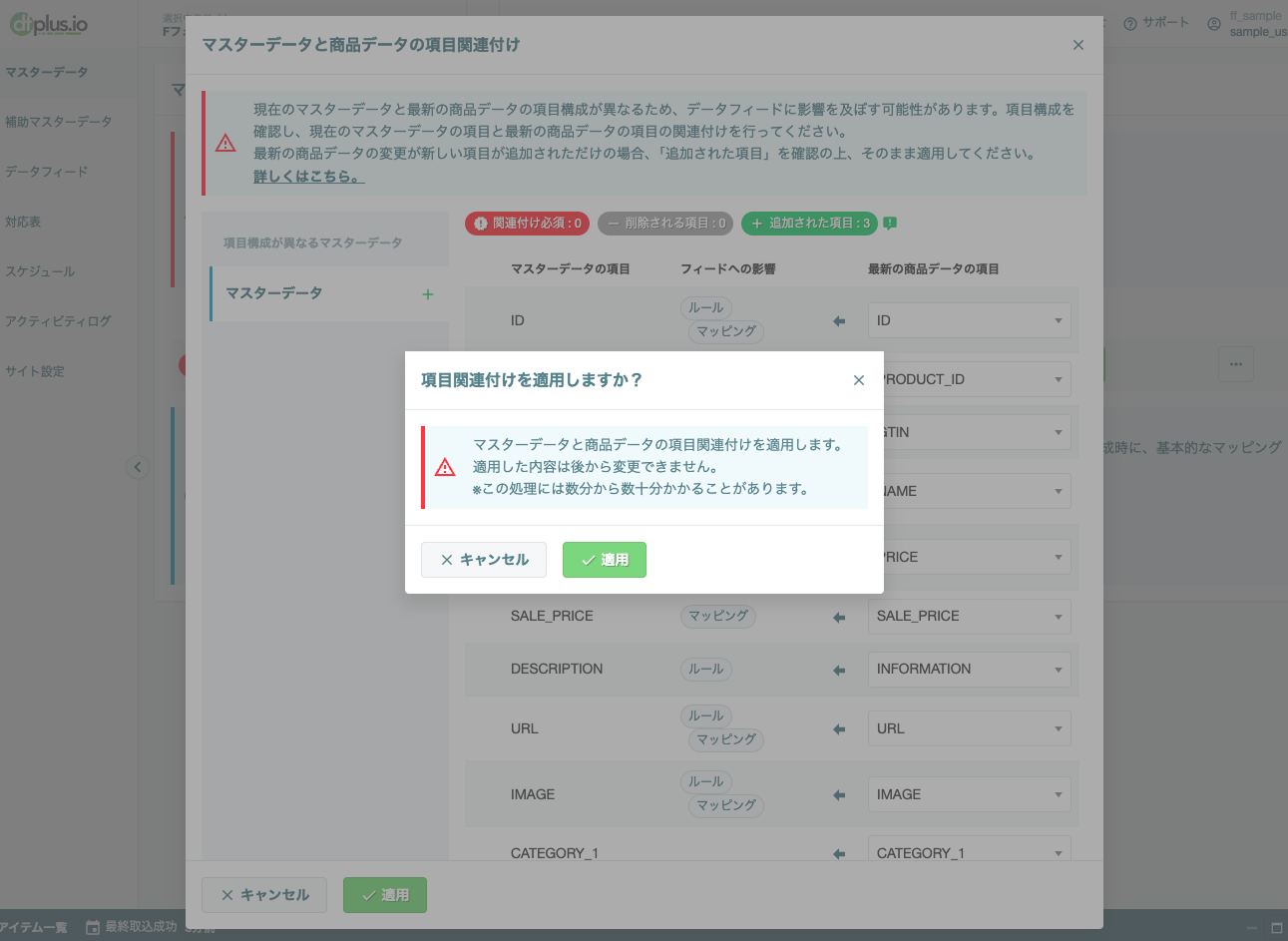This screenshot has width=1288, height=941.
Task: Click the calendar icon beside 最終取込成功
Action: [93, 928]
